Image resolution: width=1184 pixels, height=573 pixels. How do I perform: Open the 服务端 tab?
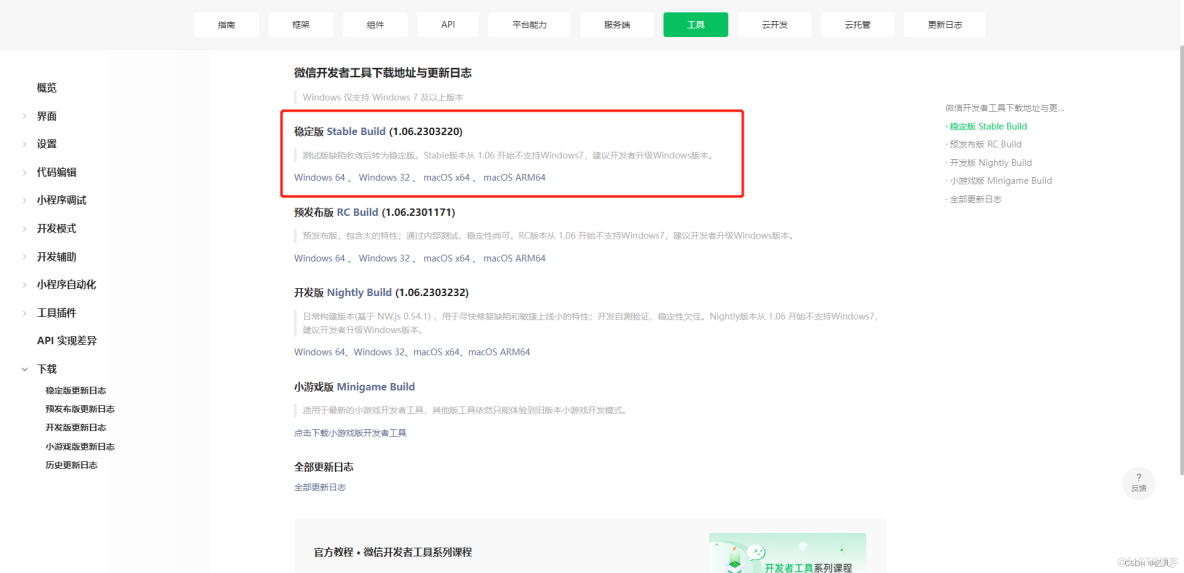pos(617,25)
